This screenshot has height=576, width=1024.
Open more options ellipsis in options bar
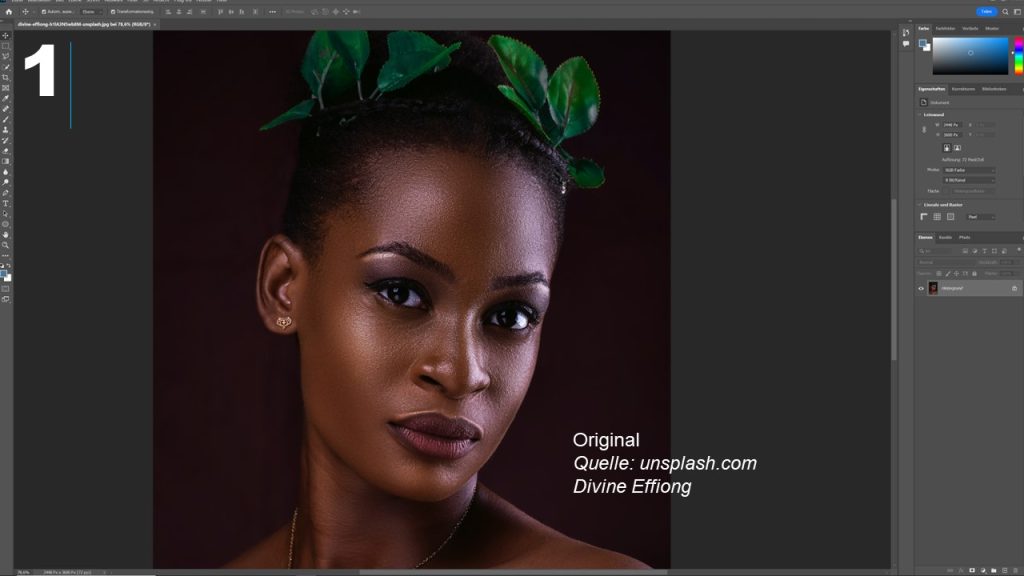coord(272,11)
